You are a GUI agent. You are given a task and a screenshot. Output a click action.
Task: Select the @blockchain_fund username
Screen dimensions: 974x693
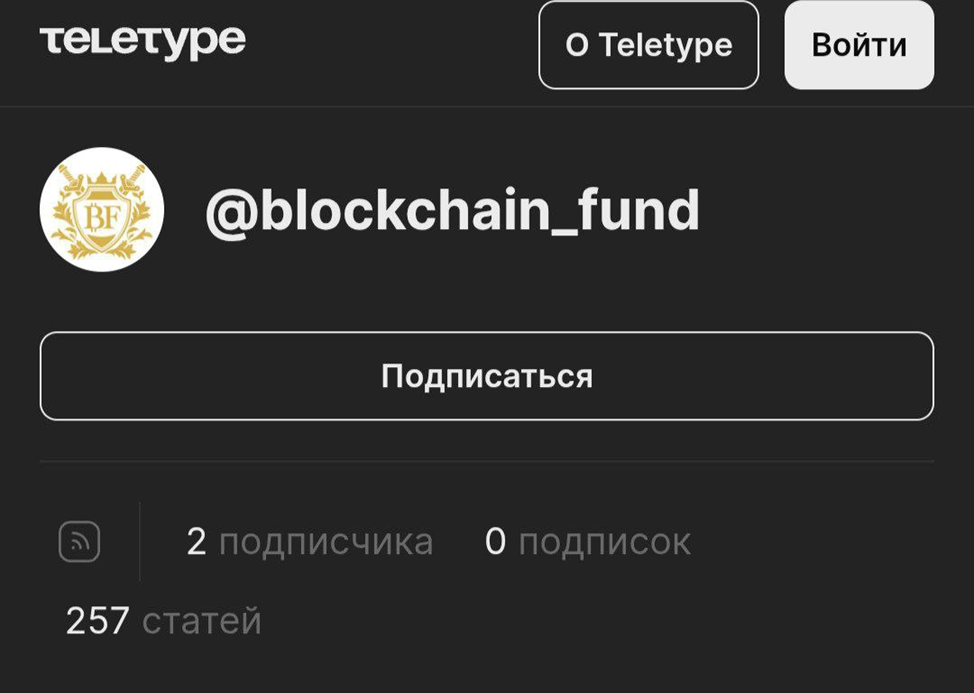pos(452,210)
